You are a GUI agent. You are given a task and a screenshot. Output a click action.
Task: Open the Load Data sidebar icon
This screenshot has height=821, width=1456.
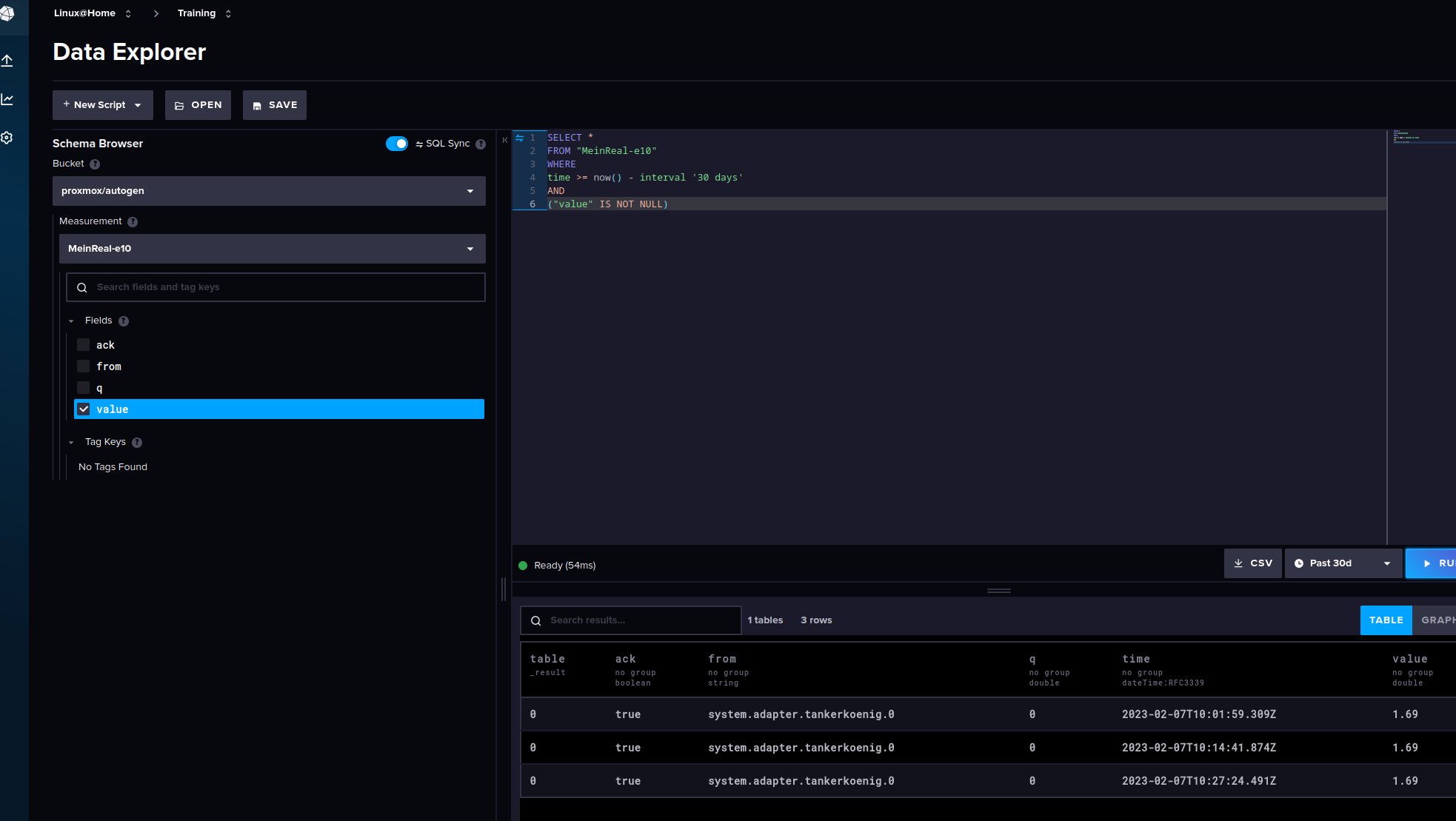point(7,61)
